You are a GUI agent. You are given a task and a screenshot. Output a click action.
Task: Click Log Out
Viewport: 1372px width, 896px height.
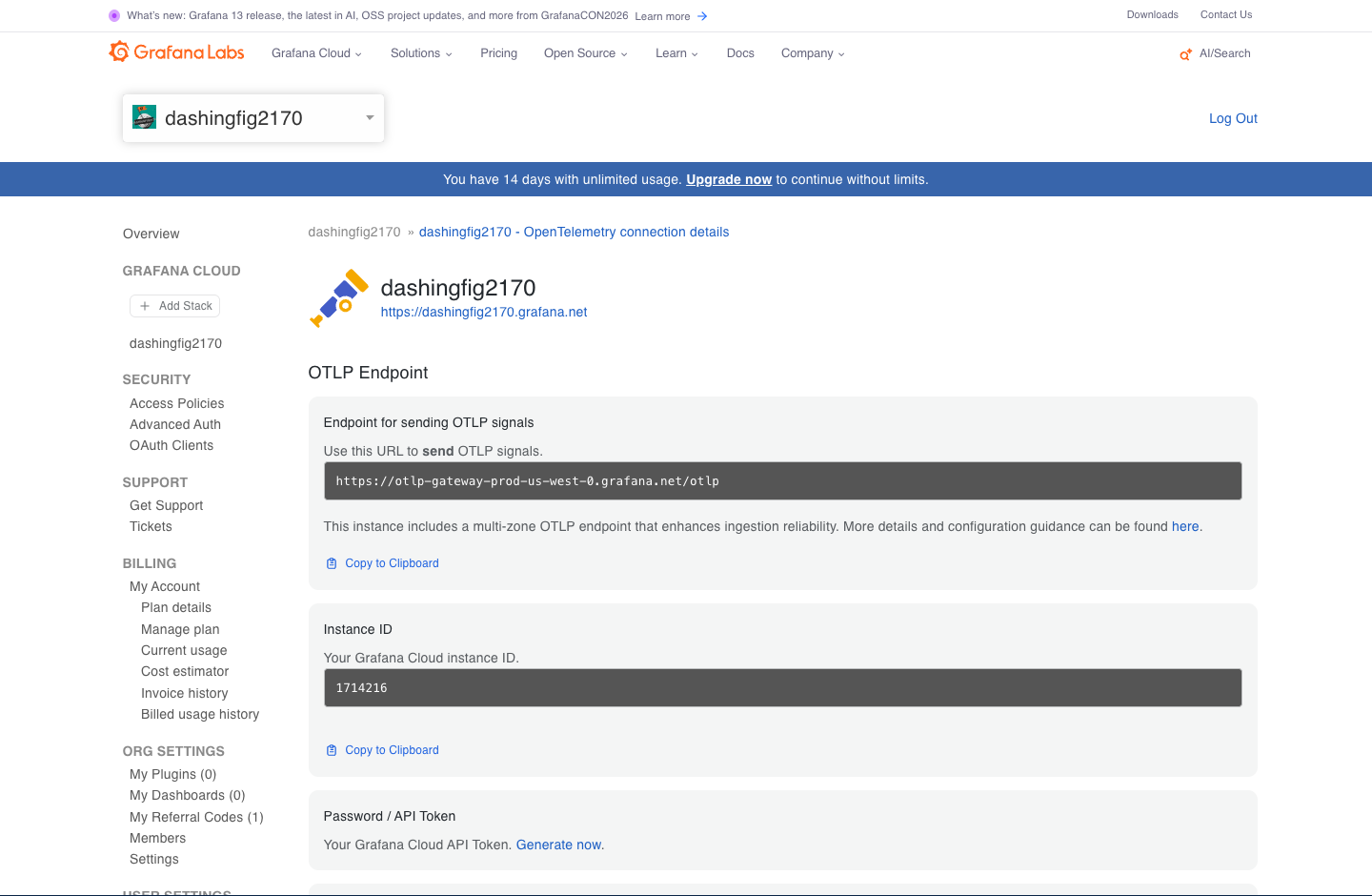click(x=1233, y=118)
